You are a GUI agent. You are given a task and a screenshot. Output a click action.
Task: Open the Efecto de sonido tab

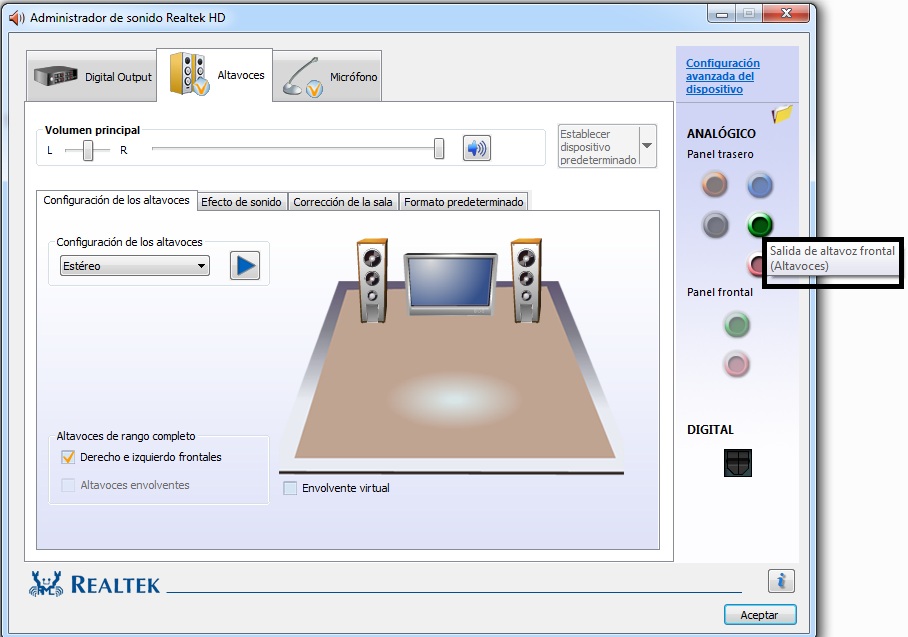[241, 202]
